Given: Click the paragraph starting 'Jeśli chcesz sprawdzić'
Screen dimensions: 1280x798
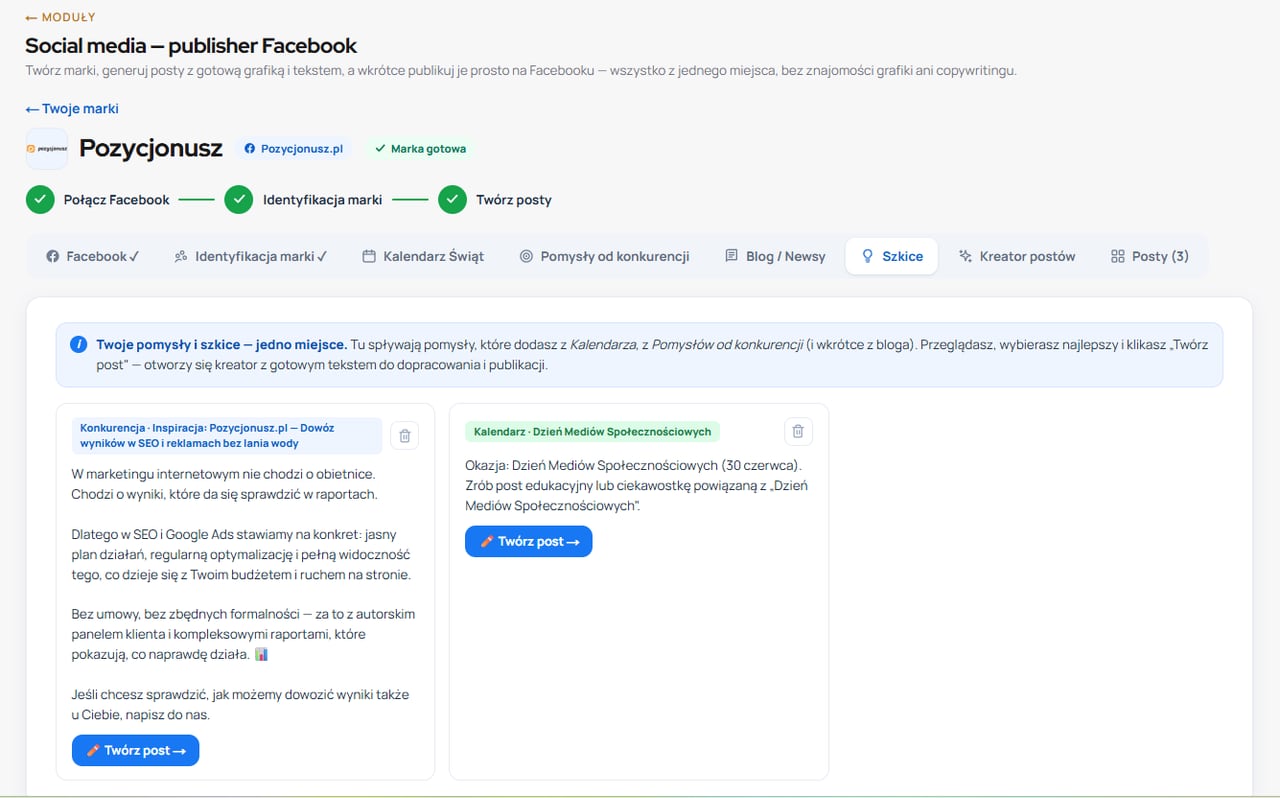Looking at the screenshot, I should point(240,704).
